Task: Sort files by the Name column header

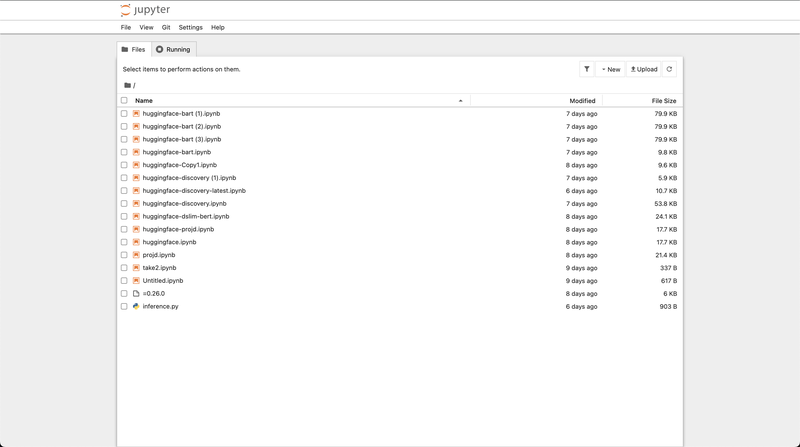Action: pos(144,101)
